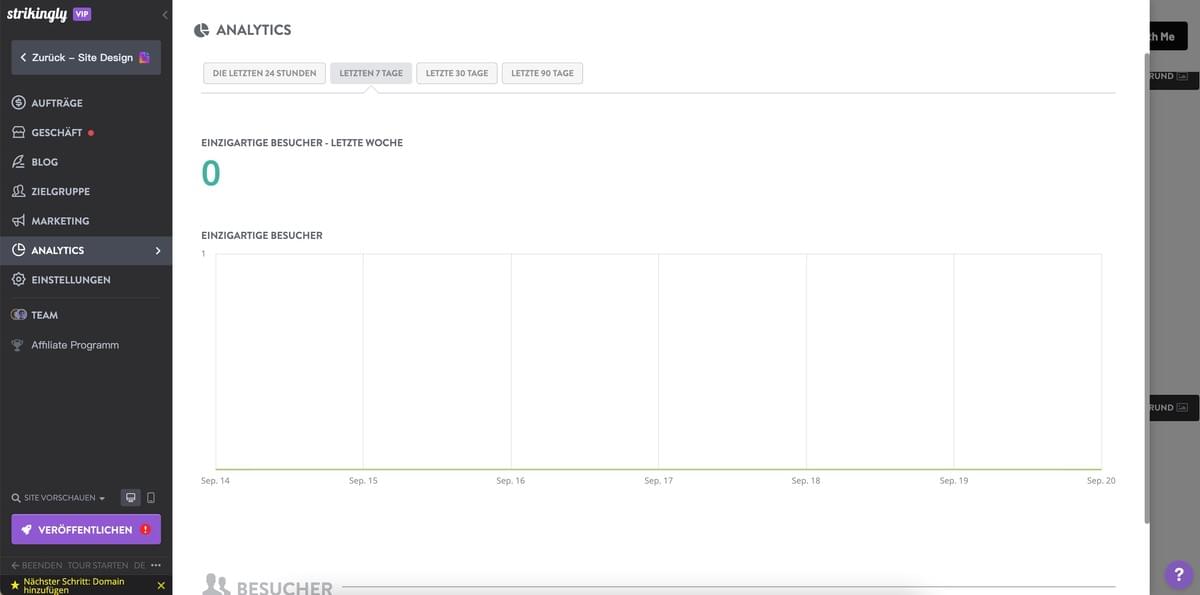
Task: Click the red alert badge on Veröffentlichen
Action: tap(146, 529)
